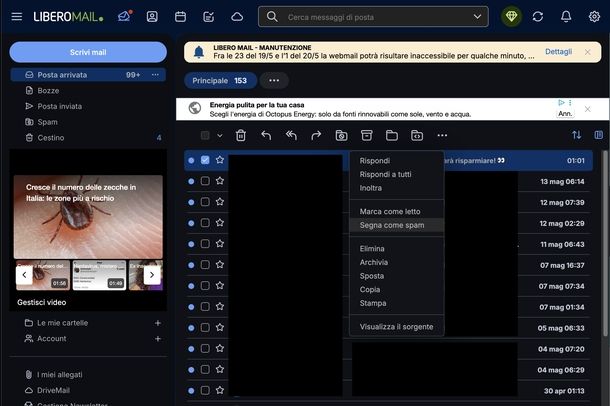Check the message dated 13 mag 06:14

tap(205, 181)
